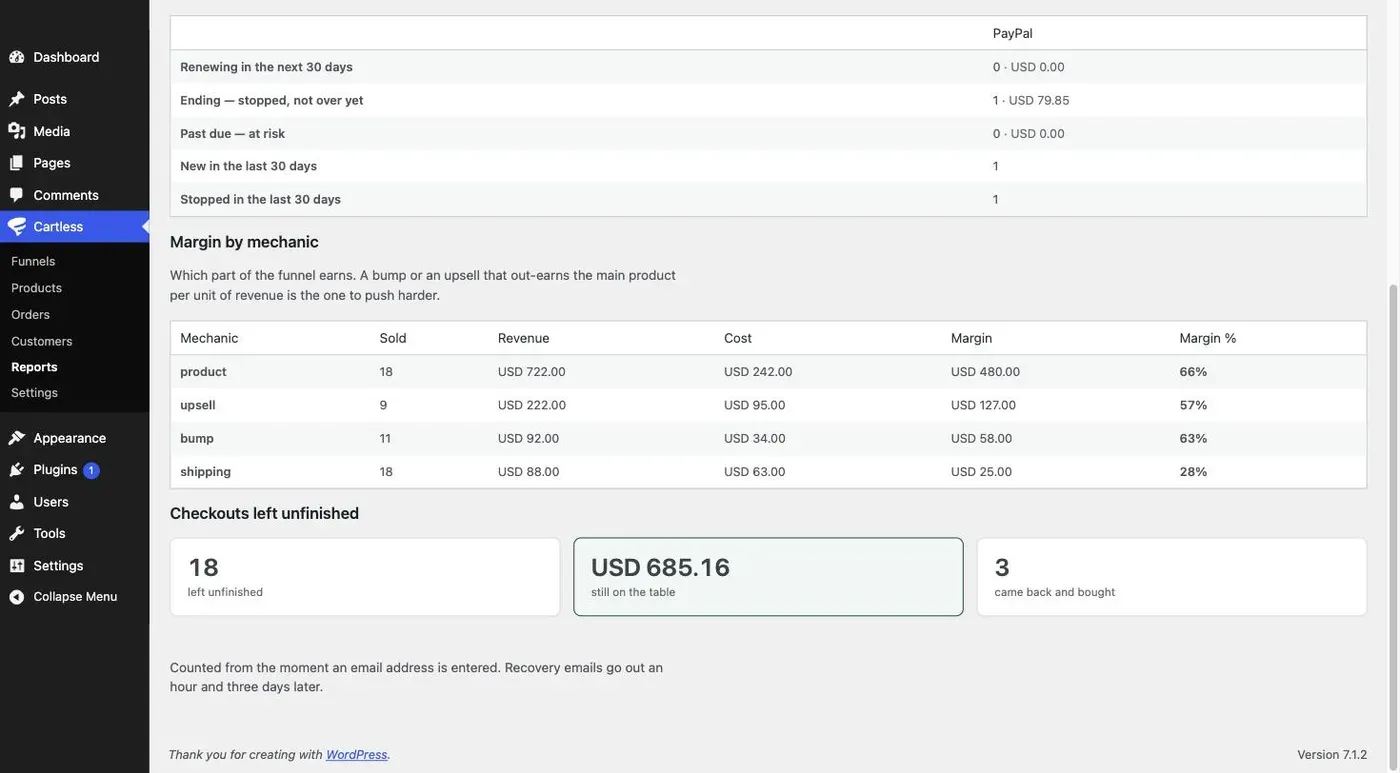Click the Comments speech bubble icon
This screenshot has height=773, width=1400.
coord(17,195)
